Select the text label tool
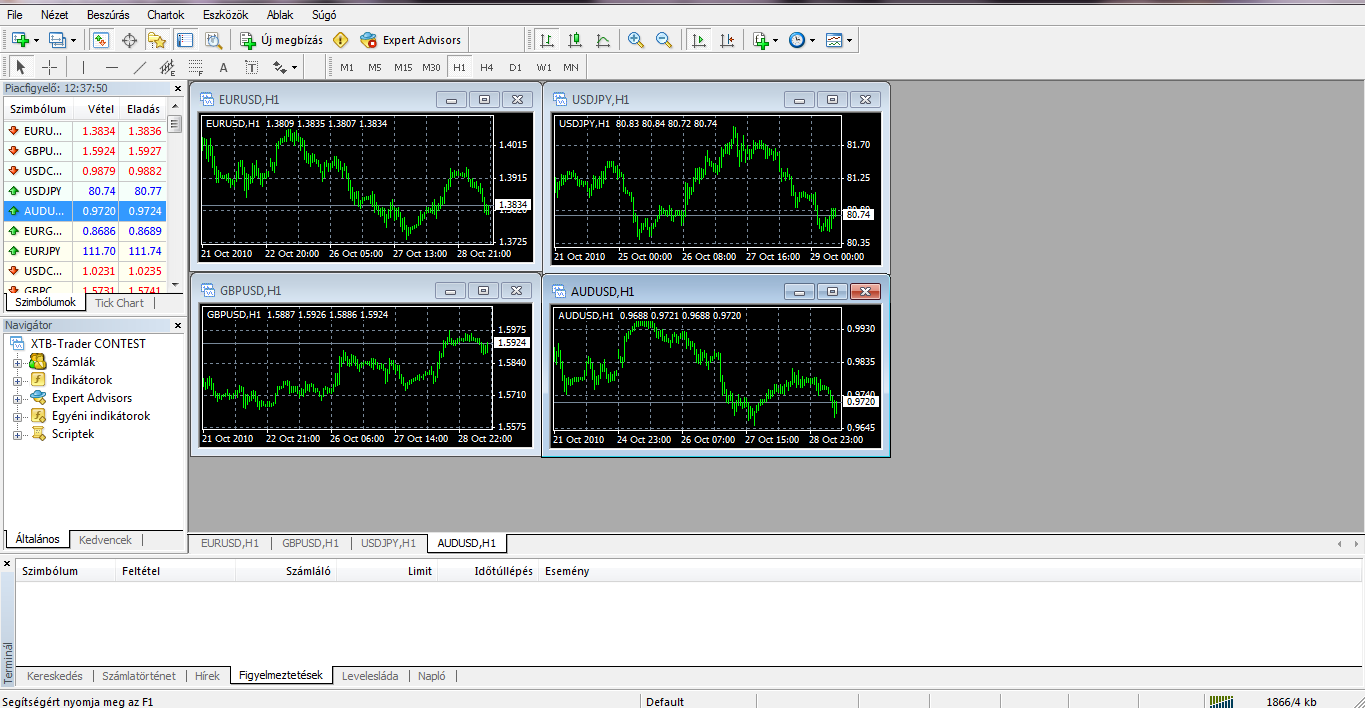The image size is (1365, 708). (x=252, y=67)
